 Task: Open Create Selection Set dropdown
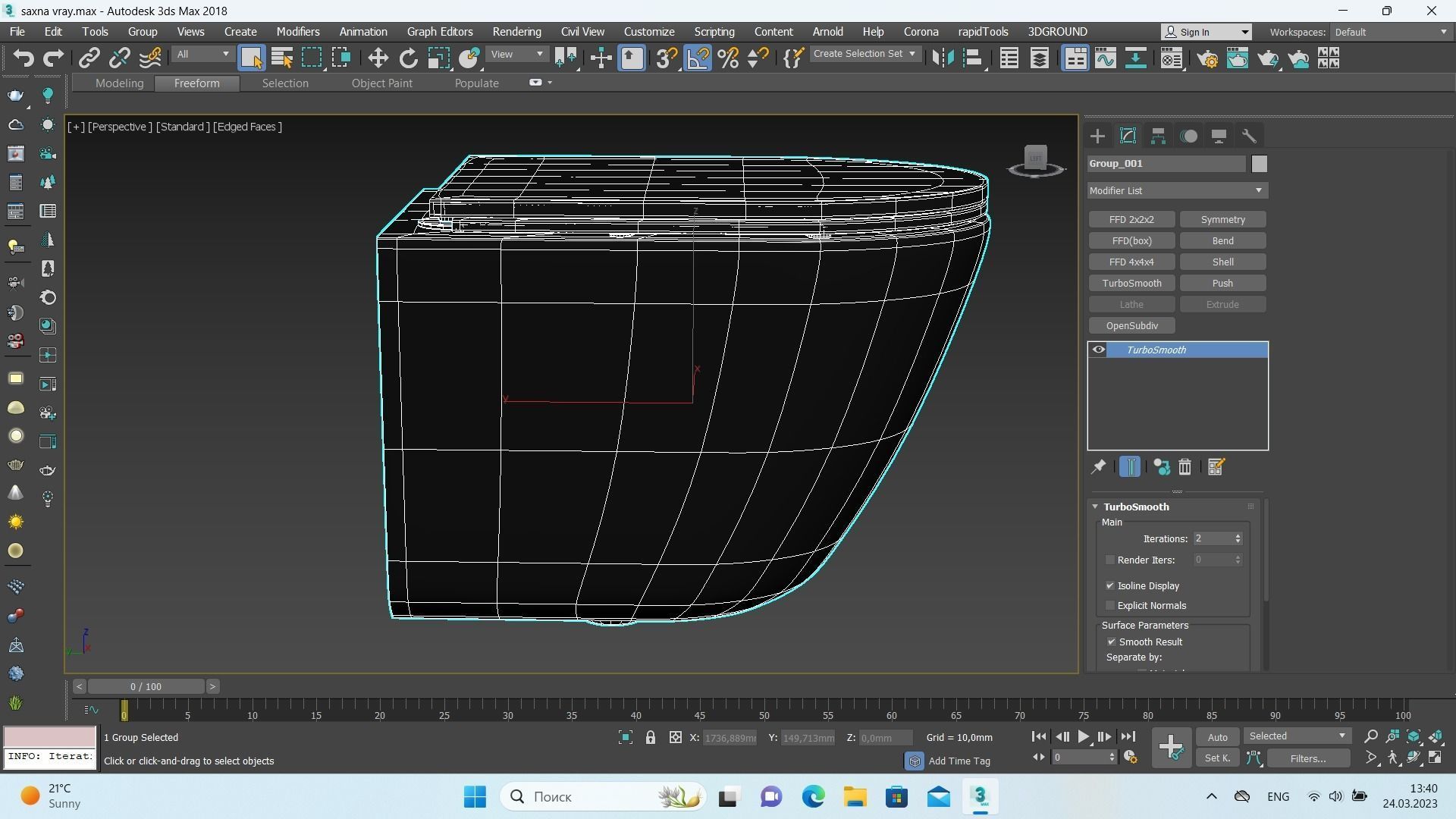tap(865, 55)
